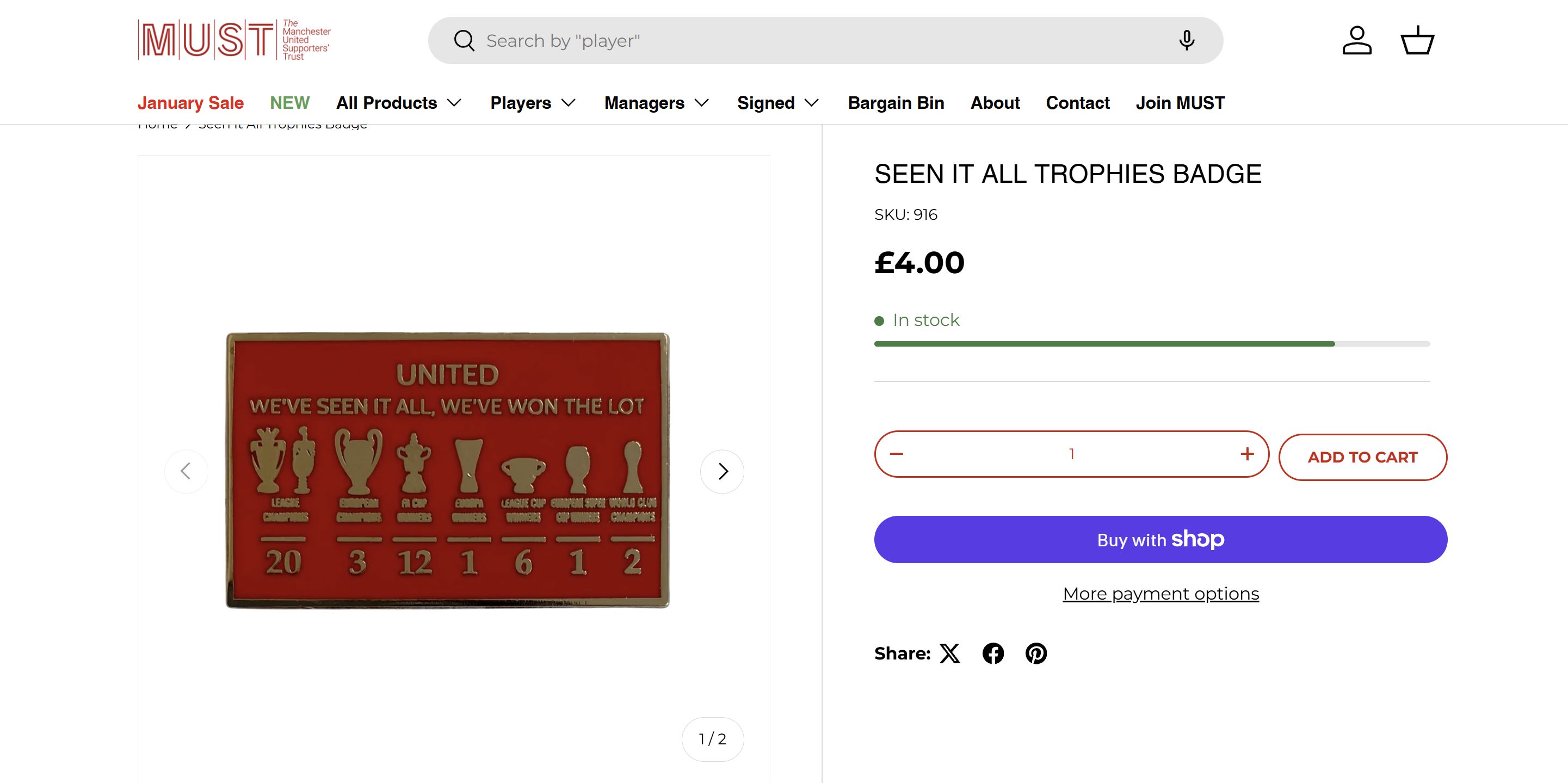The width and height of the screenshot is (1568, 783).
Task: Show next product image arrow
Action: click(x=722, y=471)
